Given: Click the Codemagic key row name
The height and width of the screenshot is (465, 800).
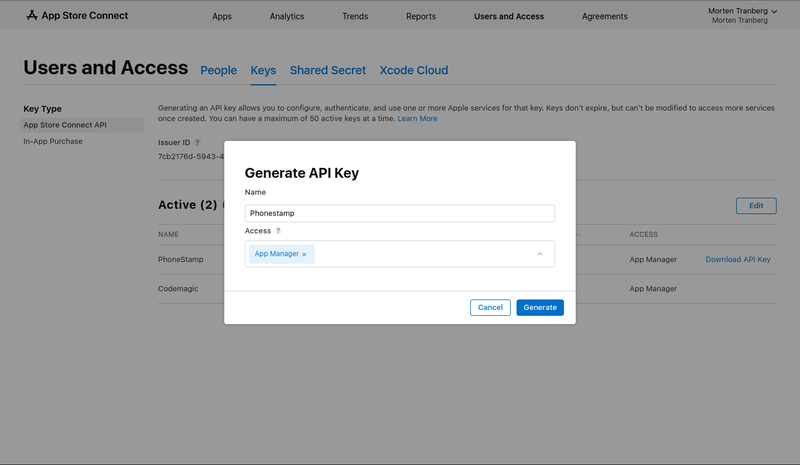Looking at the screenshot, I should coord(178,288).
